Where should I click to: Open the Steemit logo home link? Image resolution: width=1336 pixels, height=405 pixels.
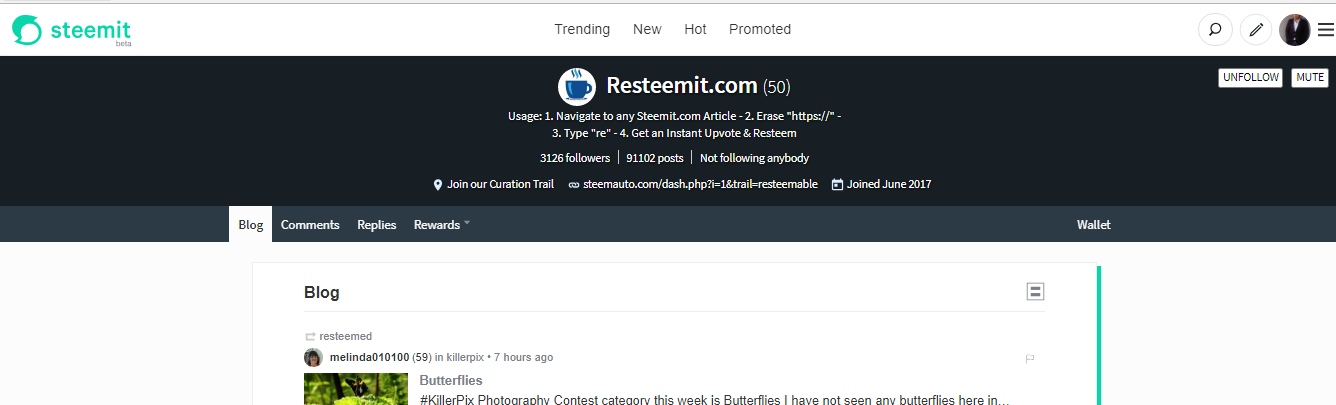coord(72,31)
